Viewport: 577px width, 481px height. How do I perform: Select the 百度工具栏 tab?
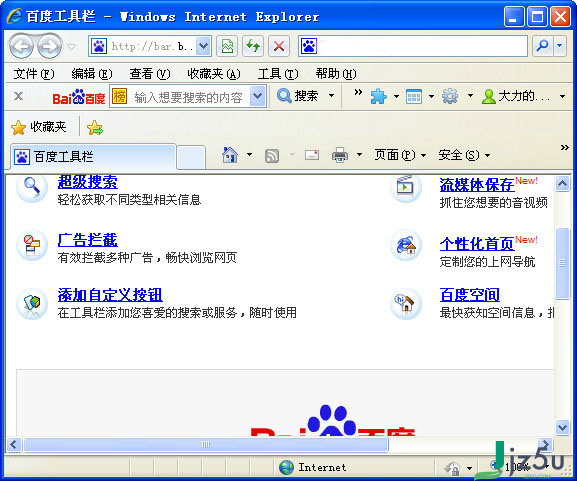93,157
